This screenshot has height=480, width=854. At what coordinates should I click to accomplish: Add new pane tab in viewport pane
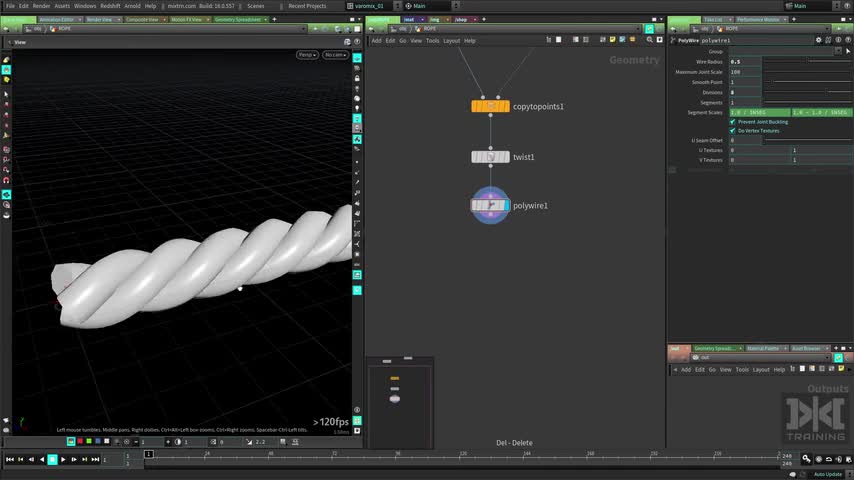274,20
